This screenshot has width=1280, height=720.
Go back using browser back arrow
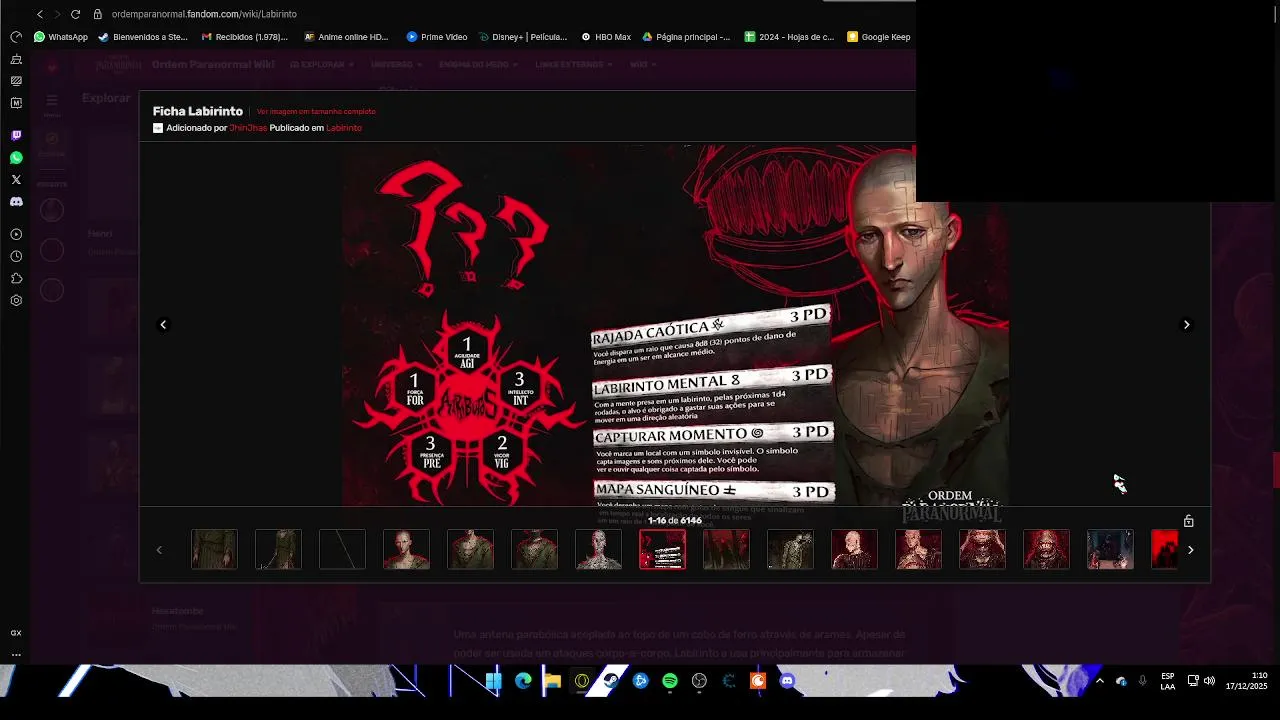point(40,14)
